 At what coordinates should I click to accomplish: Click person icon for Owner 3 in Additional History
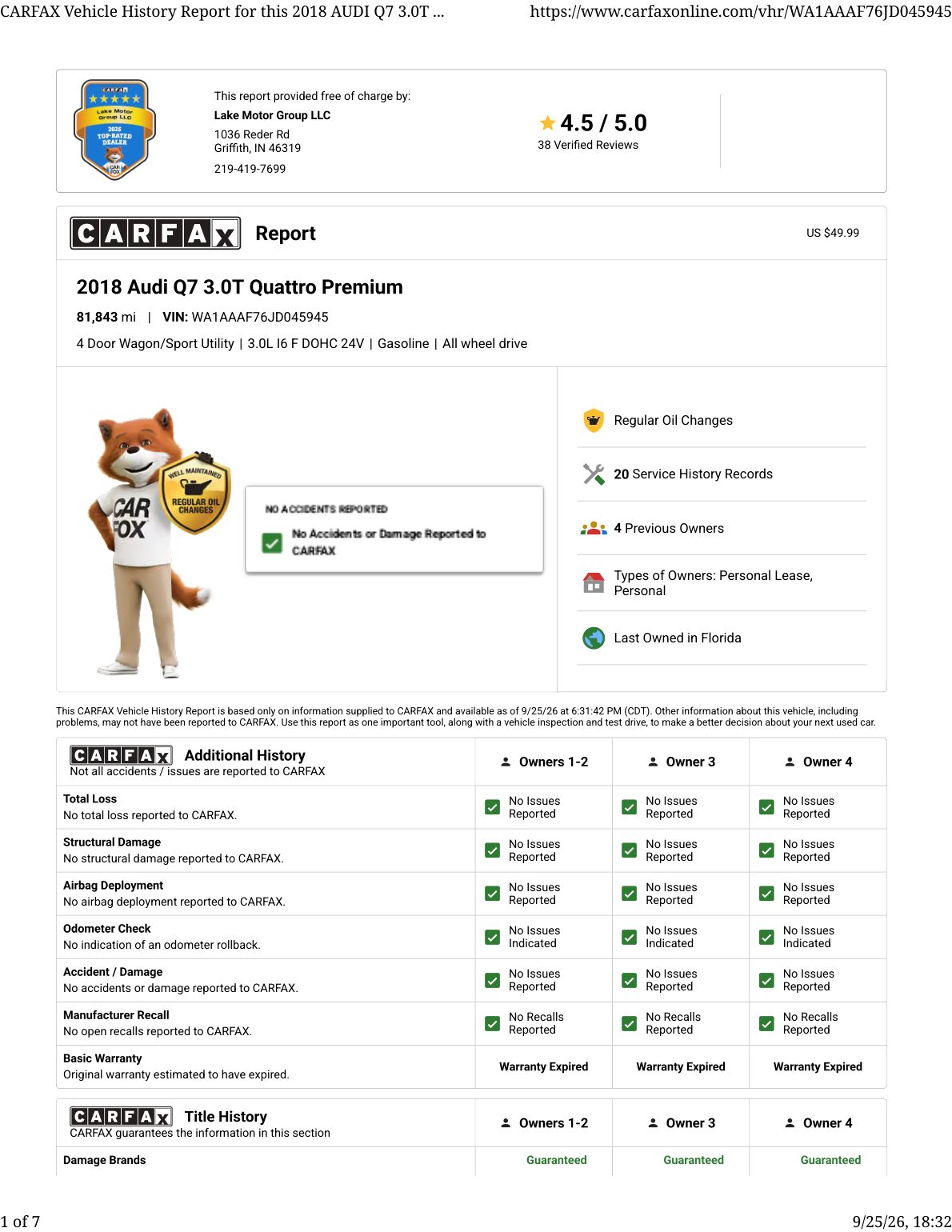tap(653, 762)
